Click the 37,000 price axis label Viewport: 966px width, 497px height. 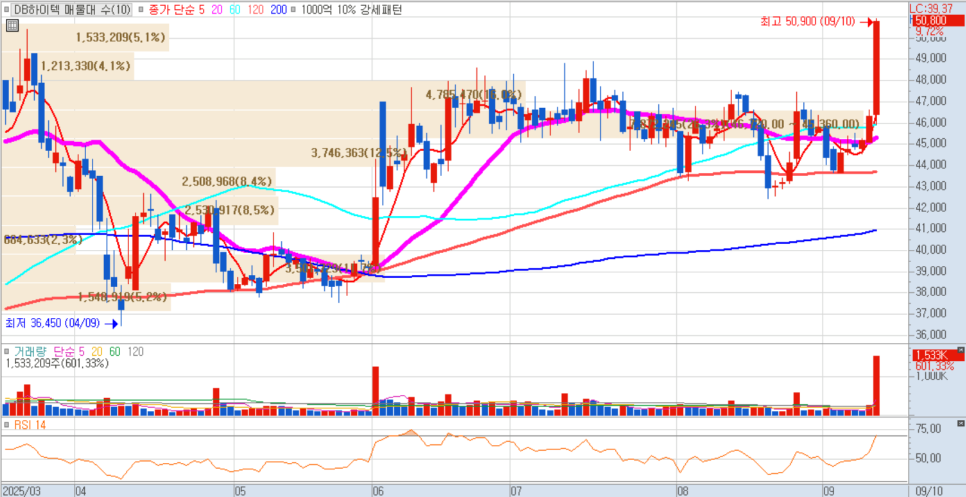tap(931, 313)
